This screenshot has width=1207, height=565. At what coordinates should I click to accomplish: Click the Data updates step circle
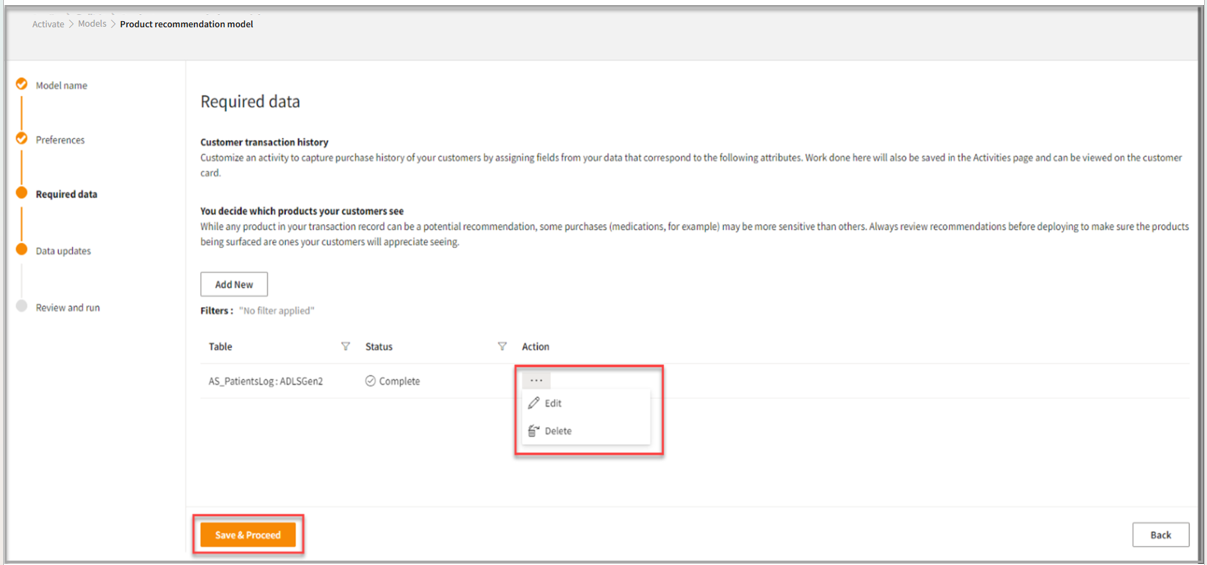21,250
